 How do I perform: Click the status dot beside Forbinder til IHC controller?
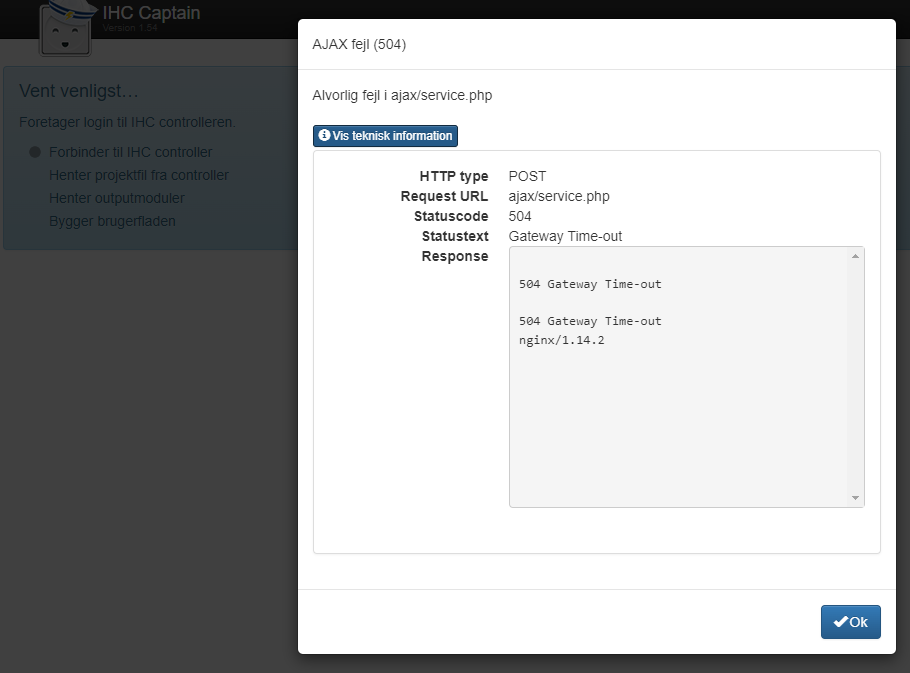click(x=34, y=153)
